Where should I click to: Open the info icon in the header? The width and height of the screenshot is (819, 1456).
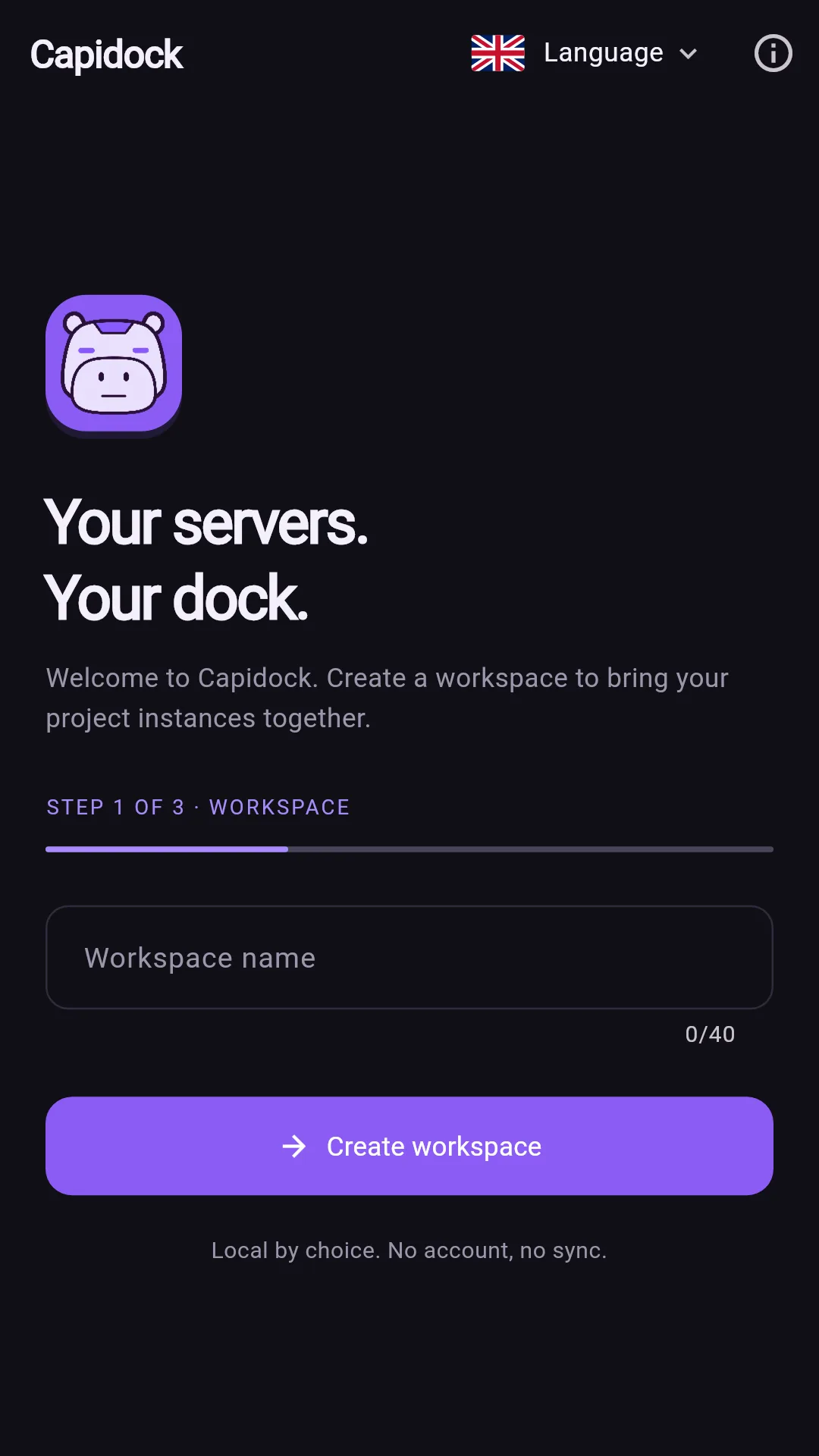click(x=773, y=53)
